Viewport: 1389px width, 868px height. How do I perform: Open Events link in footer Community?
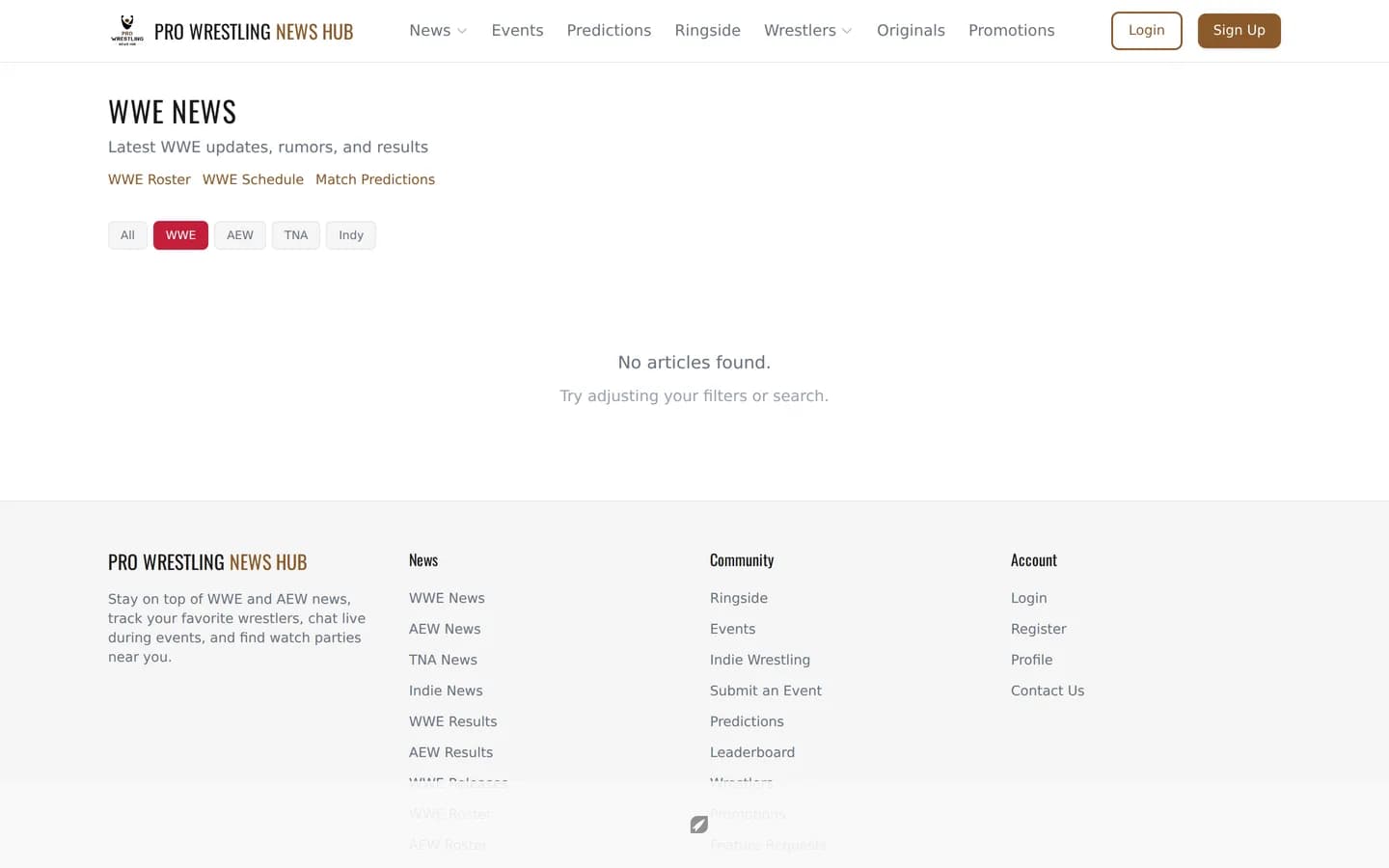pos(733,629)
